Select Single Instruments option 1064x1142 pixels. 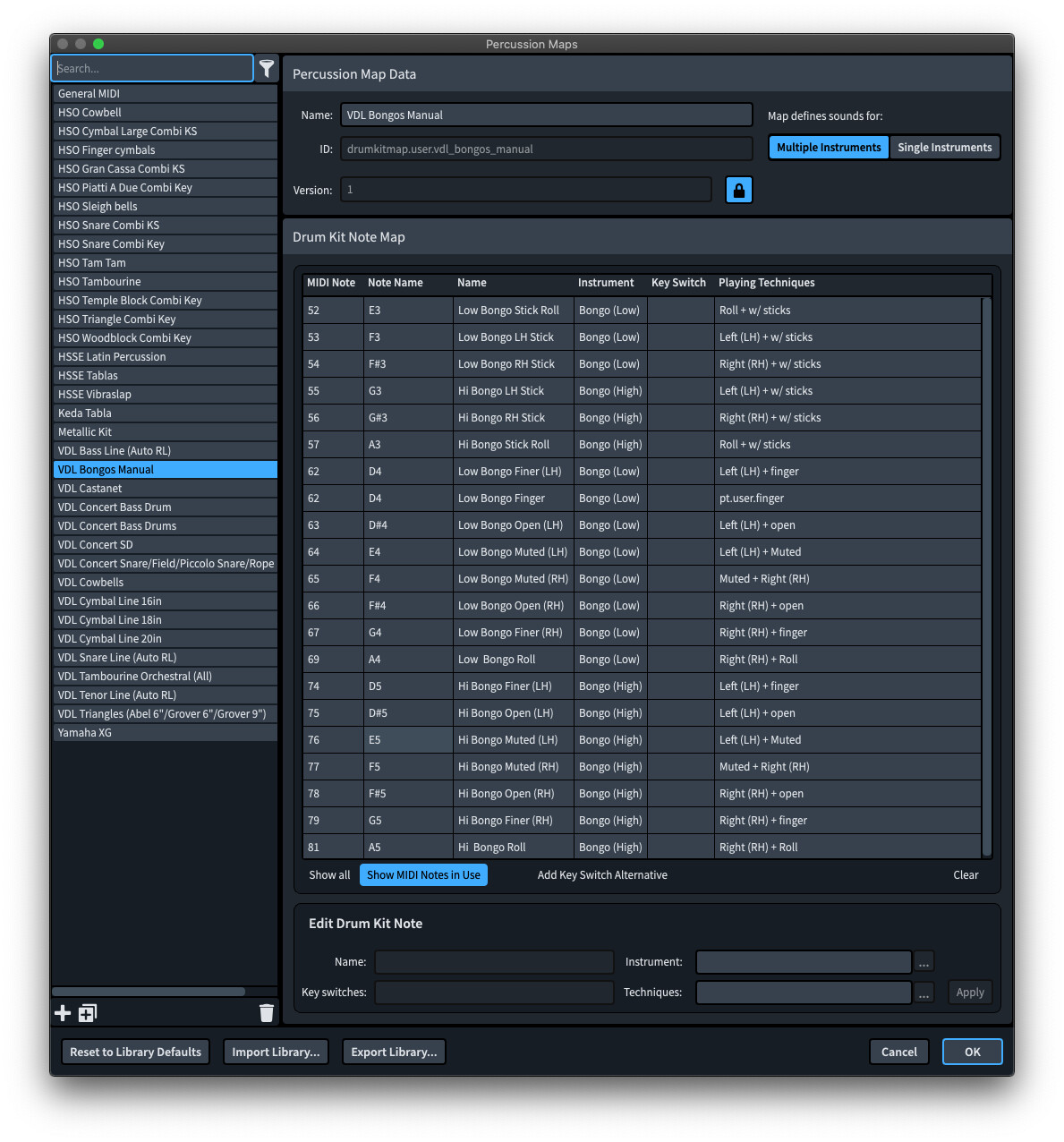(944, 148)
